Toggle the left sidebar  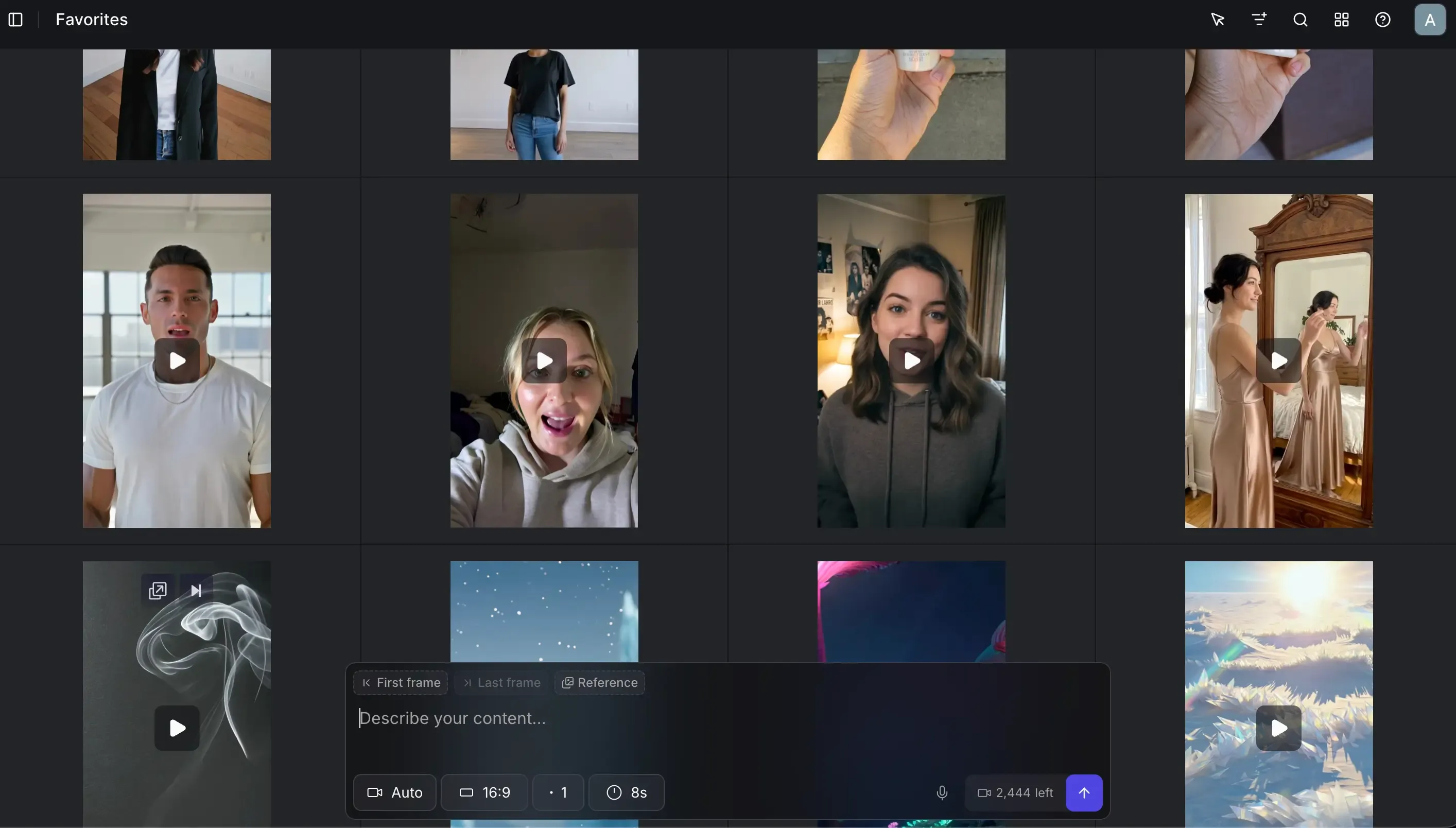tap(14, 20)
